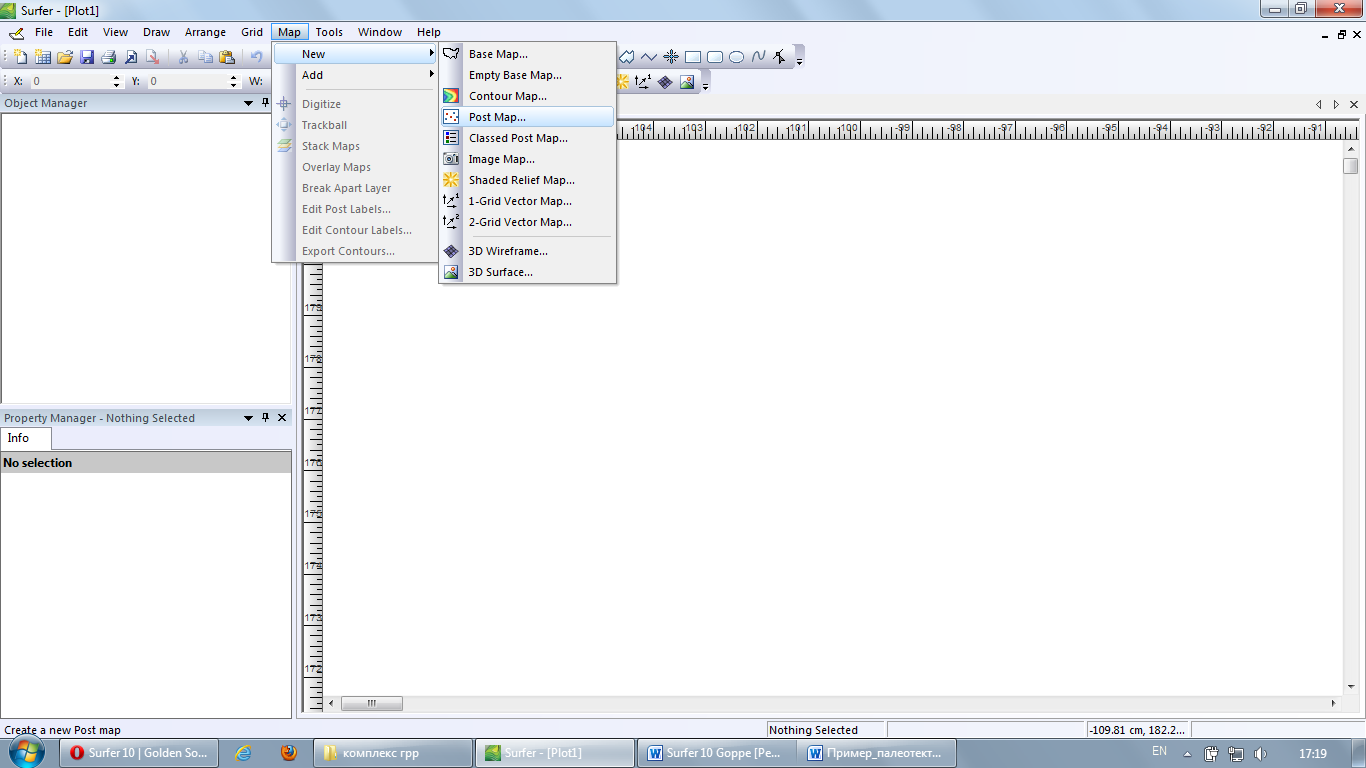Select the Info tab in Property Manager
This screenshot has width=1366, height=768.
pos(25,438)
